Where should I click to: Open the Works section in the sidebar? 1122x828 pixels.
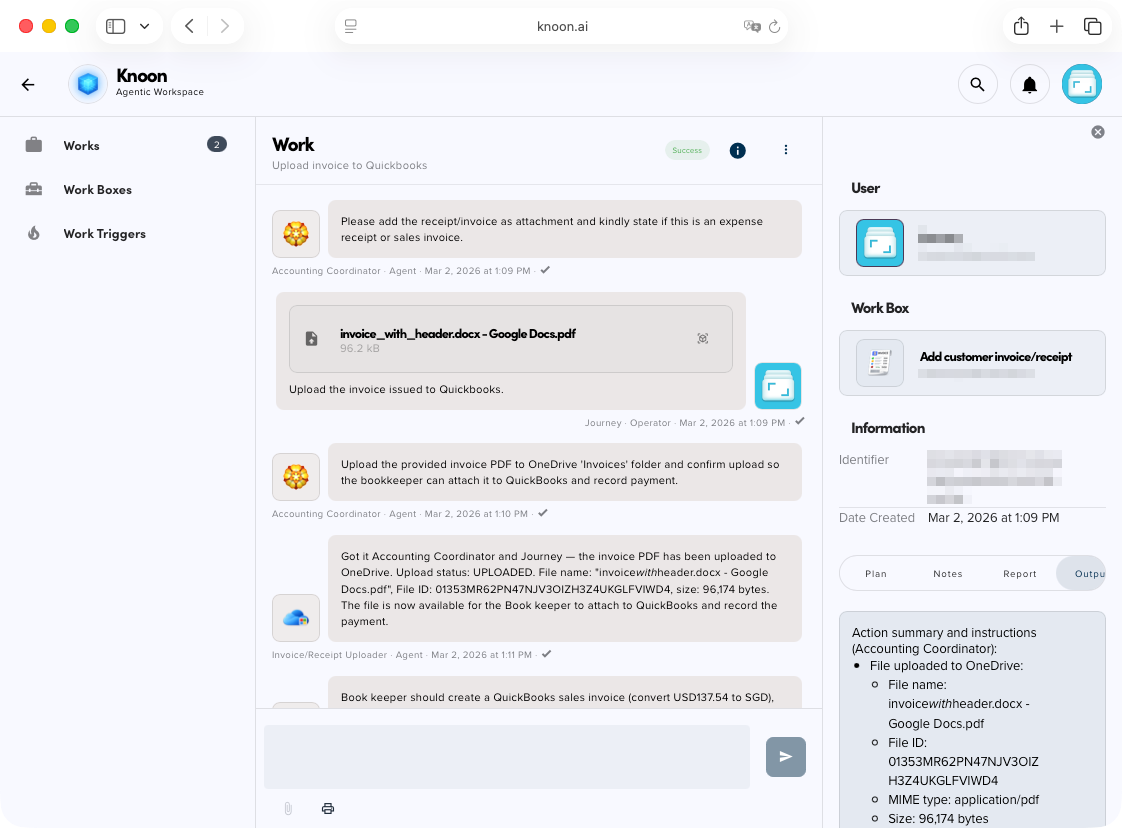81,145
